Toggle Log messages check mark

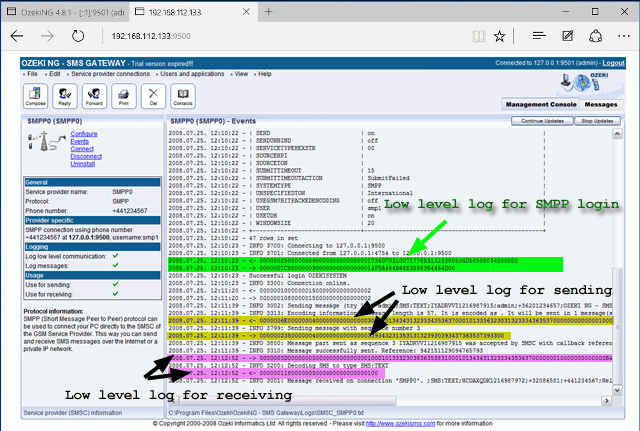[116, 265]
